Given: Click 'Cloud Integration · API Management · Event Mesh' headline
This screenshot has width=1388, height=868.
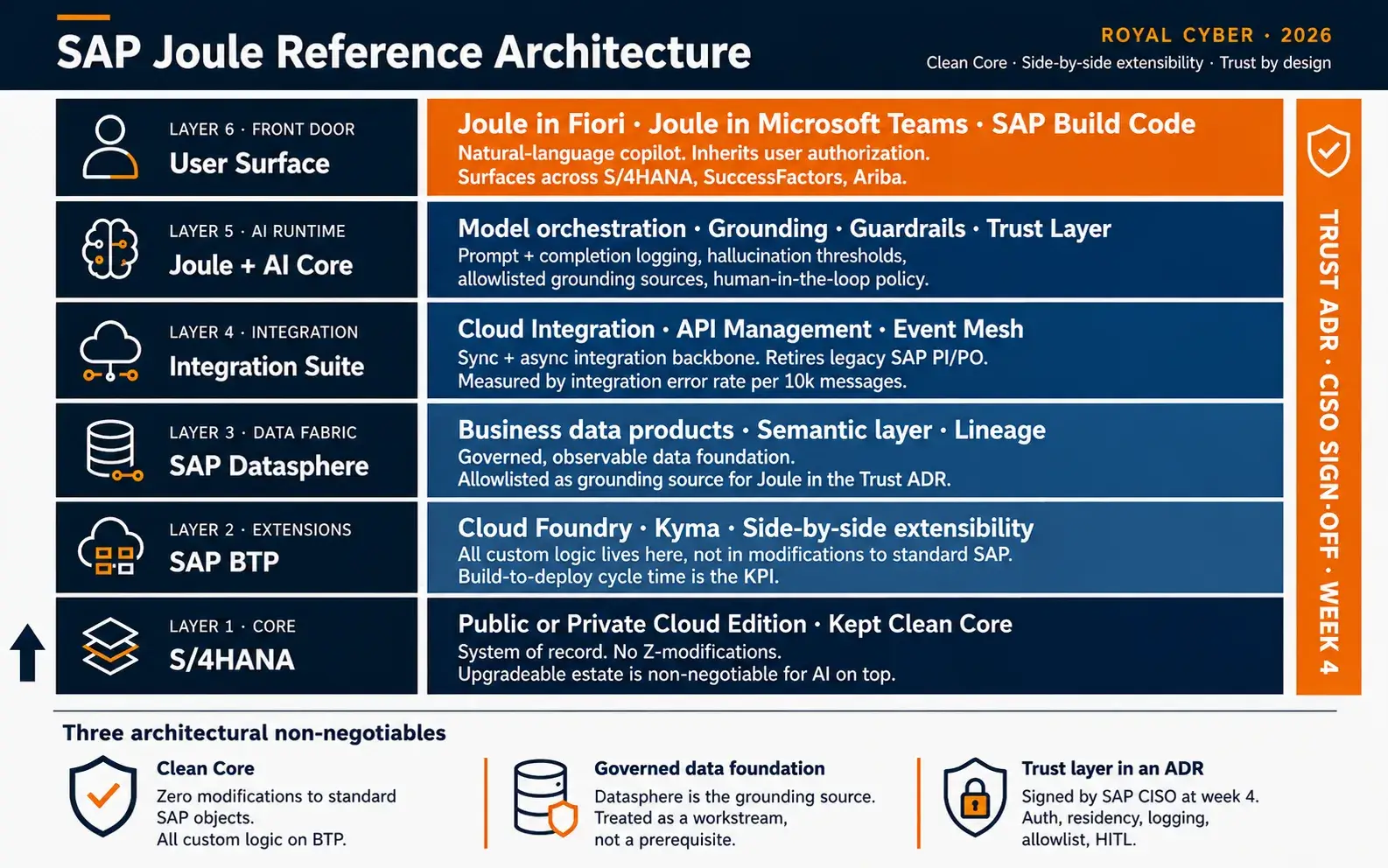Looking at the screenshot, I should coord(740,329).
